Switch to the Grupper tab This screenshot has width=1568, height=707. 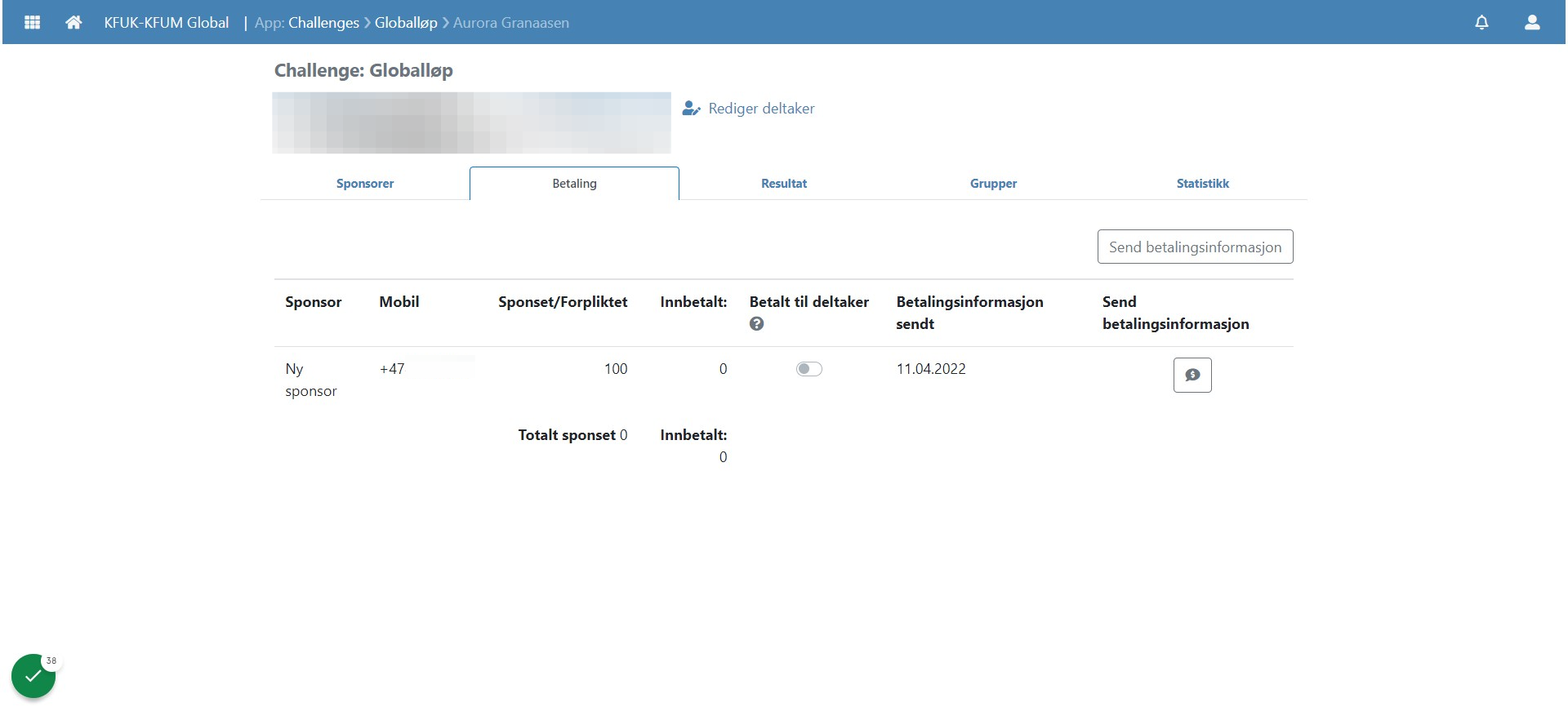[993, 184]
